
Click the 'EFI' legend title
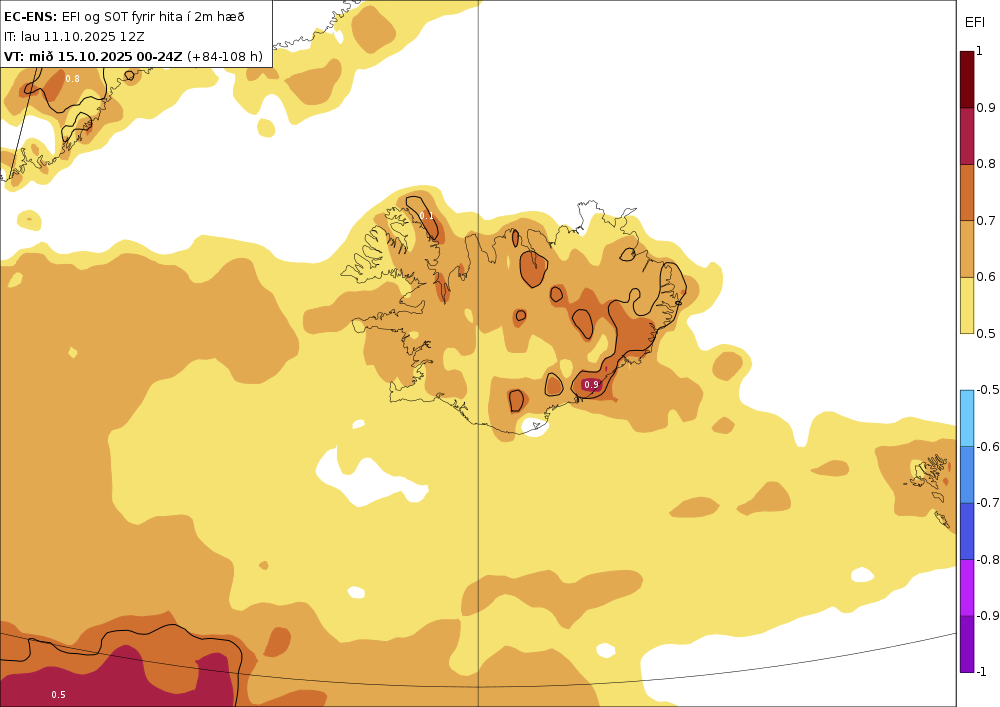pyautogui.click(x=974, y=23)
